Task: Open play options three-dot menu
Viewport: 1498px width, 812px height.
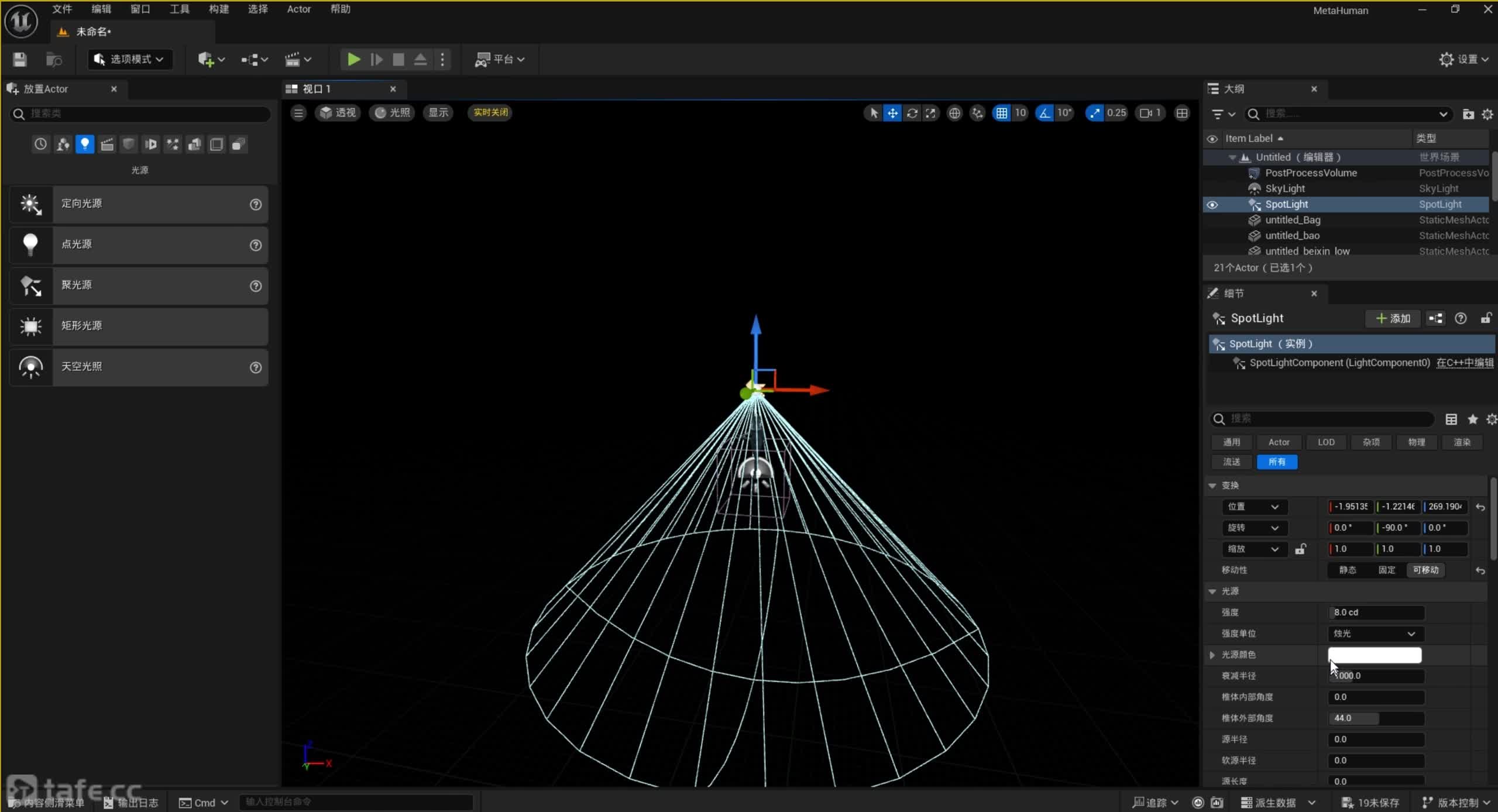Action: pyautogui.click(x=442, y=59)
